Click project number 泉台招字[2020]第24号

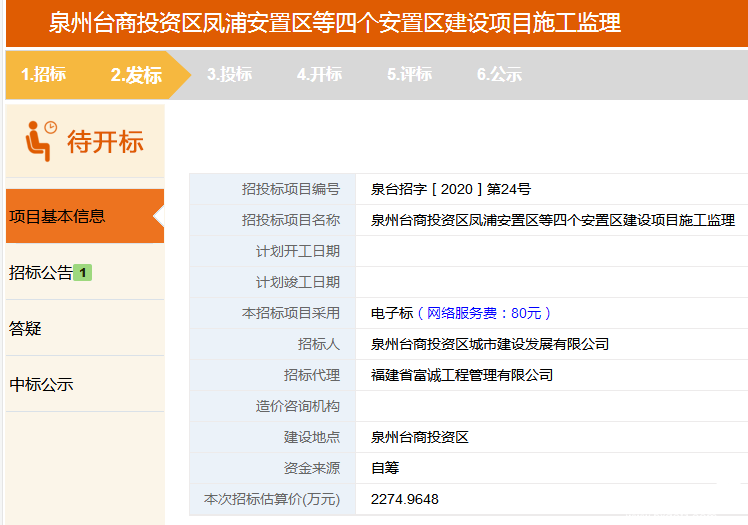(451, 189)
